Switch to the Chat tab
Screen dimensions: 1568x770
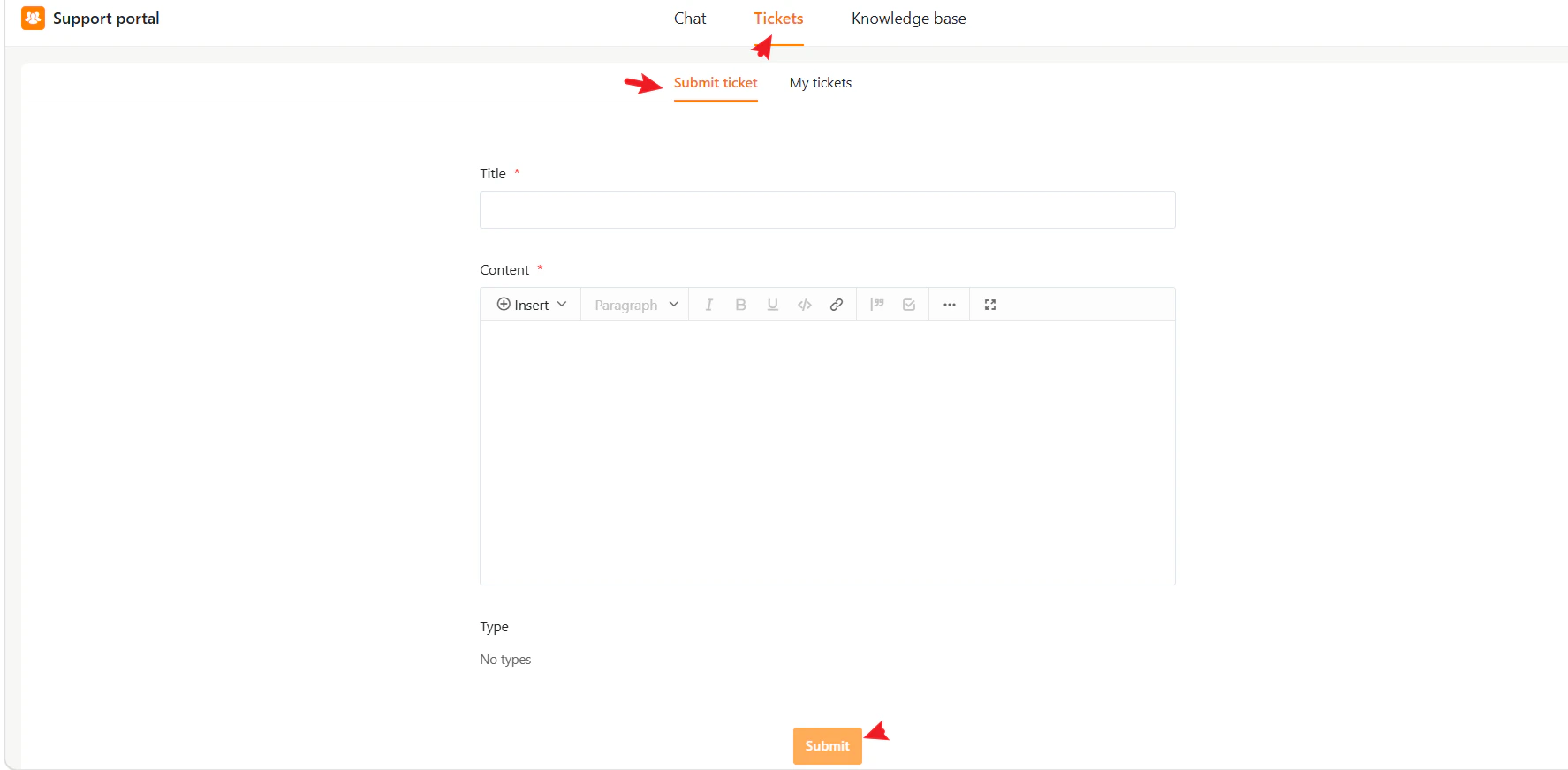pyautogui.click(x=690, y=19)
